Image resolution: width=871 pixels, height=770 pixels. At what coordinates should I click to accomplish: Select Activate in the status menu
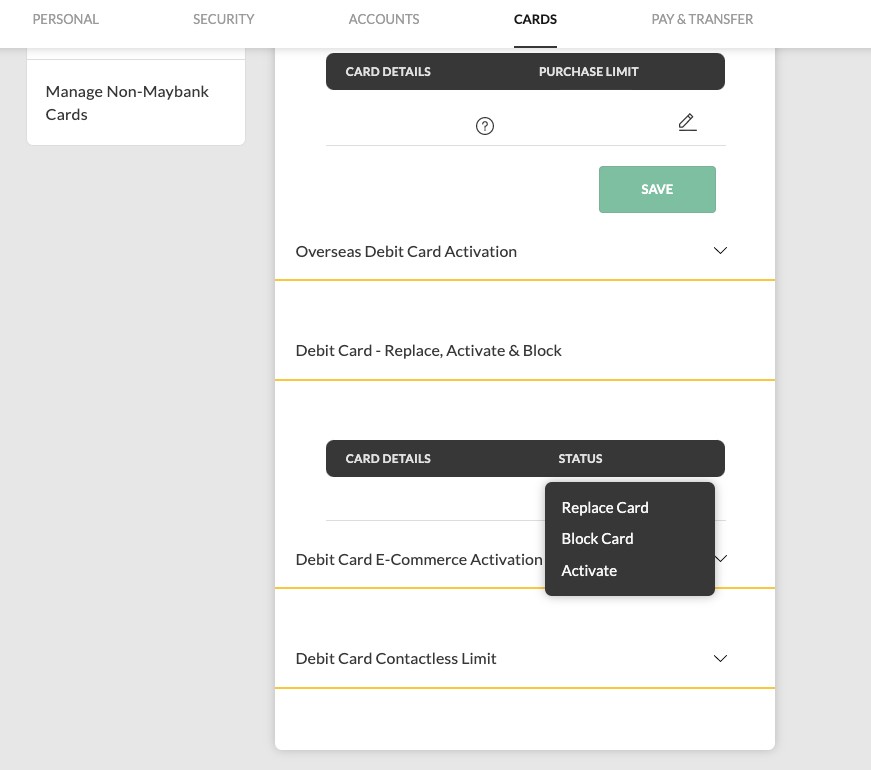tap(589, 571)
